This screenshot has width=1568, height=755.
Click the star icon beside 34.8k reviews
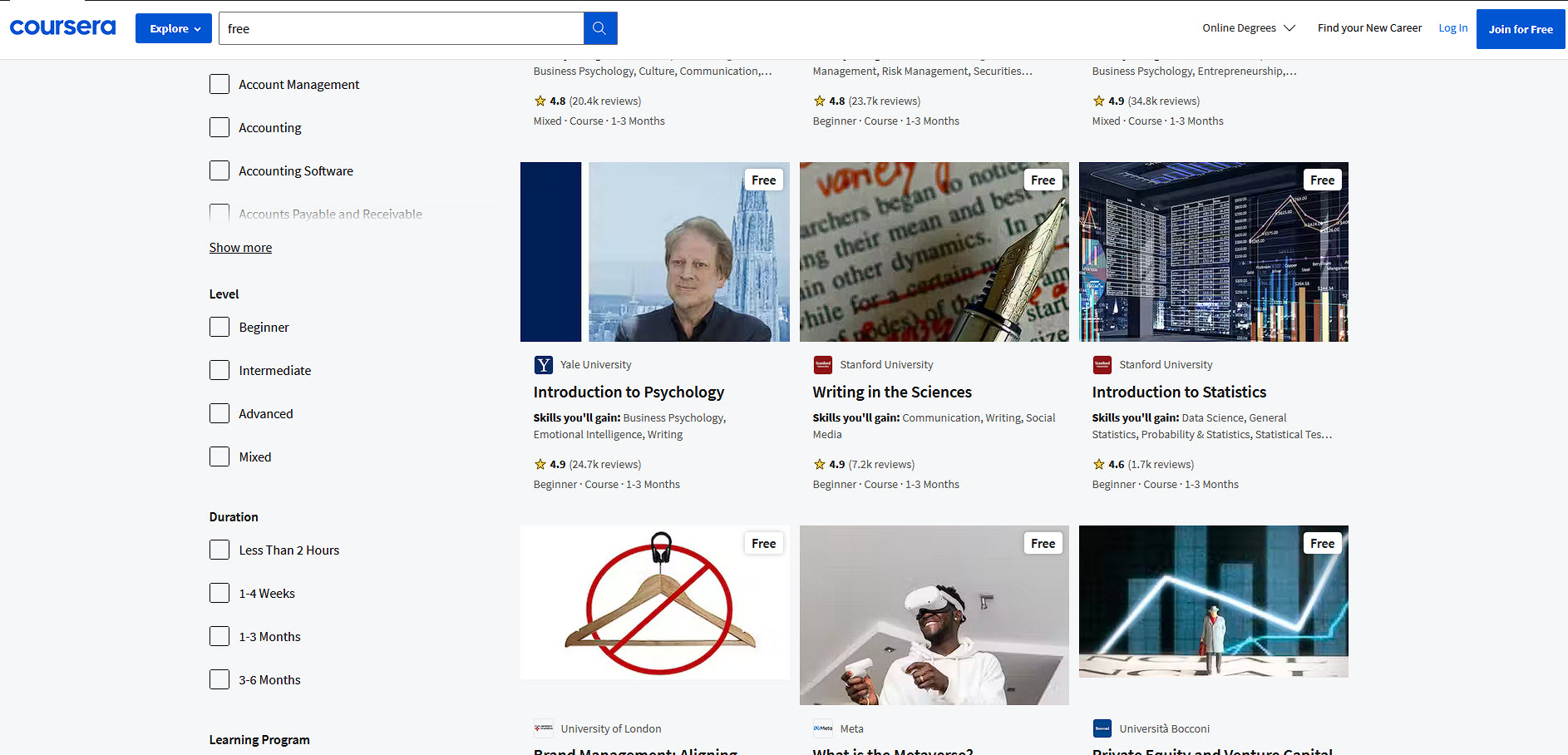[1099, 101]
